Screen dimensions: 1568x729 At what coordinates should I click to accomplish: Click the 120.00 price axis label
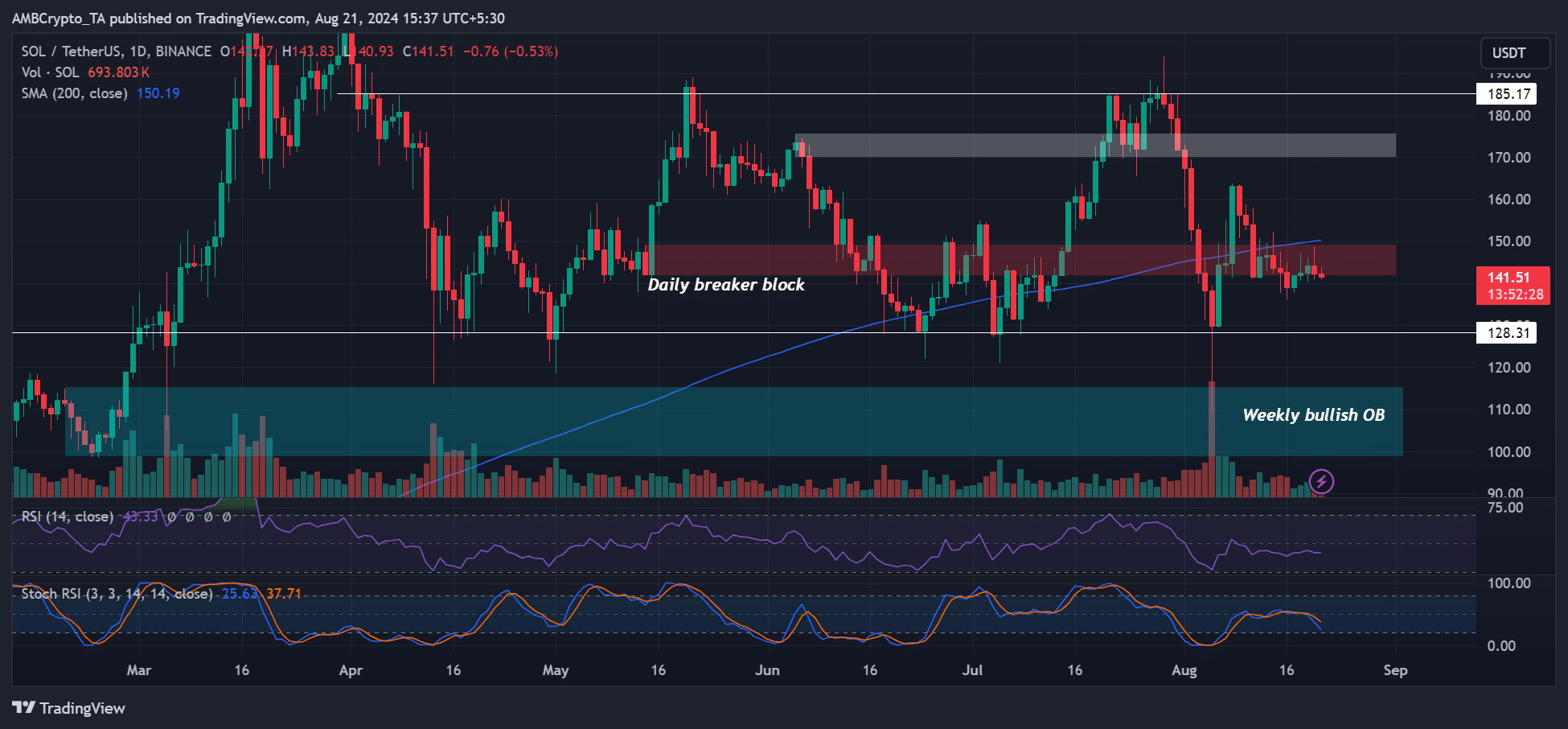pyautogui.click(x=1509, y=368)
